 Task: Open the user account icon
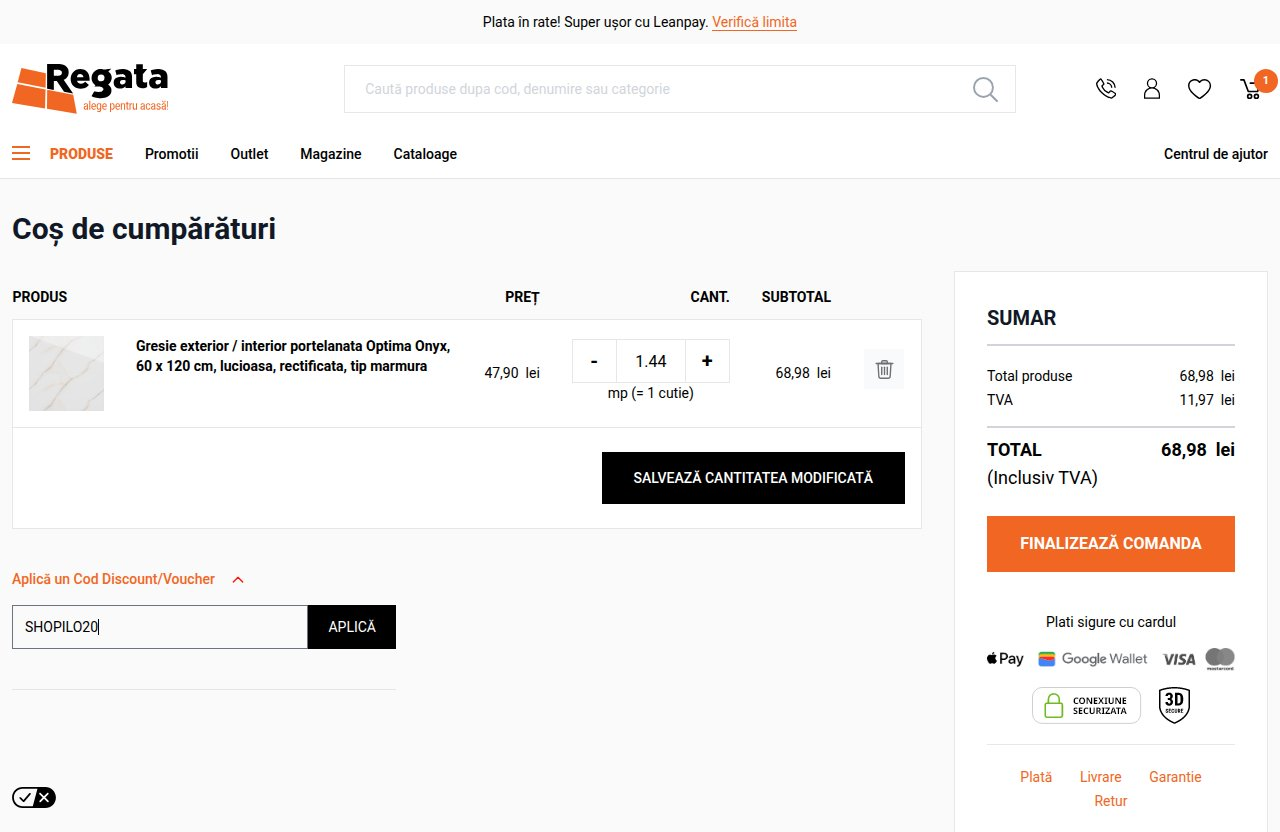coord(1152,89)
